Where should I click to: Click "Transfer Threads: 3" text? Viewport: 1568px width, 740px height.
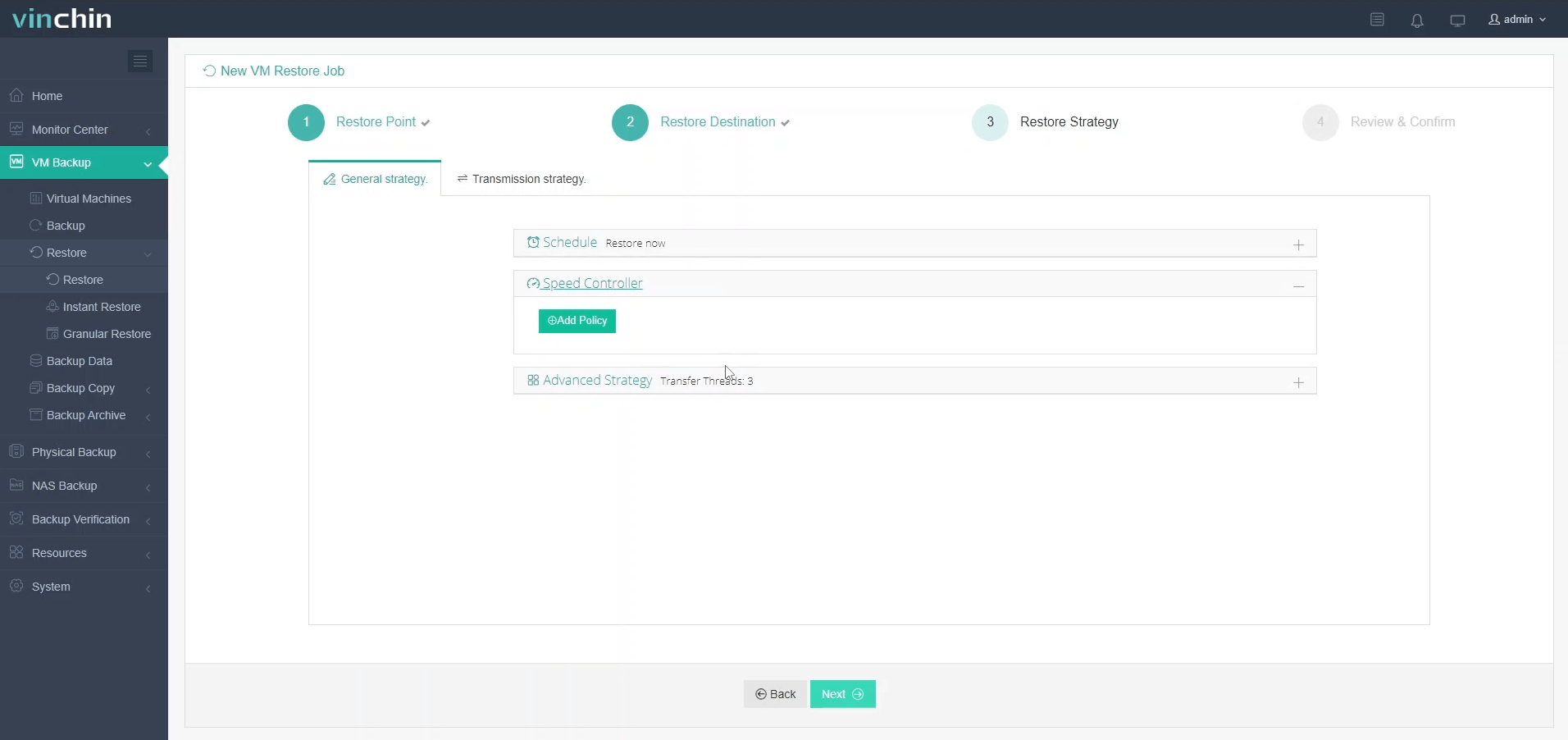[x=707, y=381]
